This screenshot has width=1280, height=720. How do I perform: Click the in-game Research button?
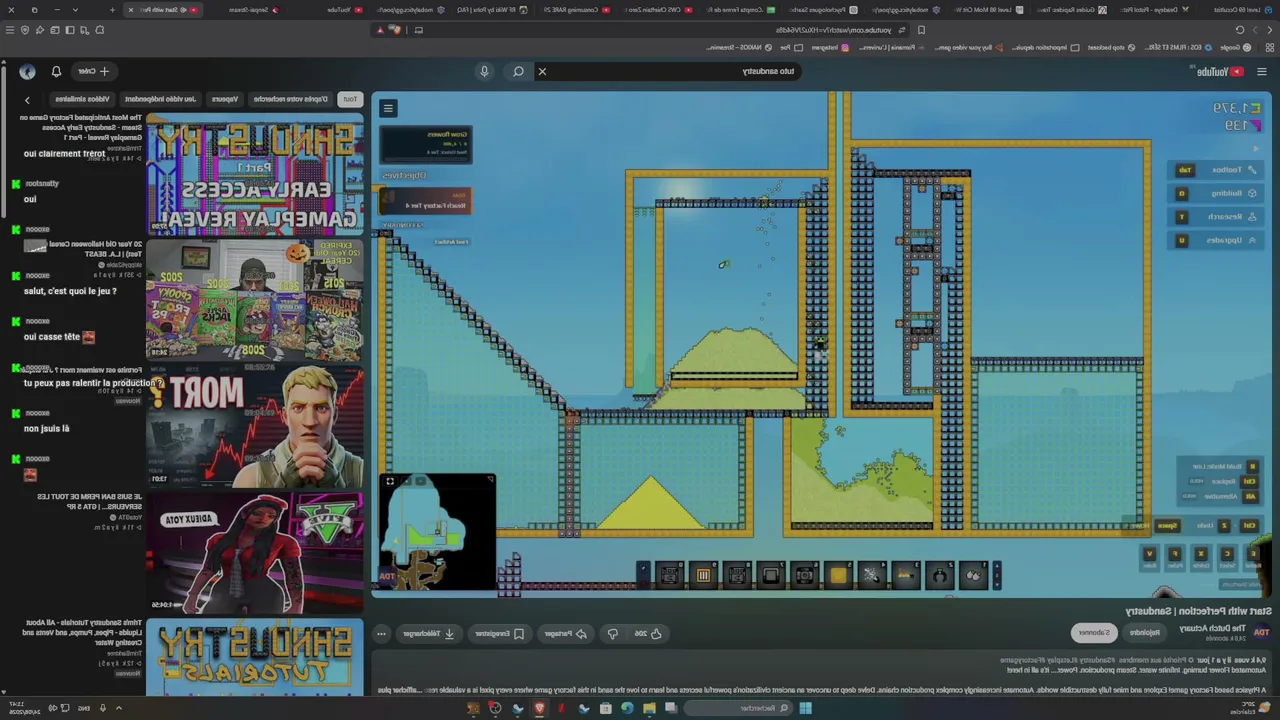pos(1216,217)
